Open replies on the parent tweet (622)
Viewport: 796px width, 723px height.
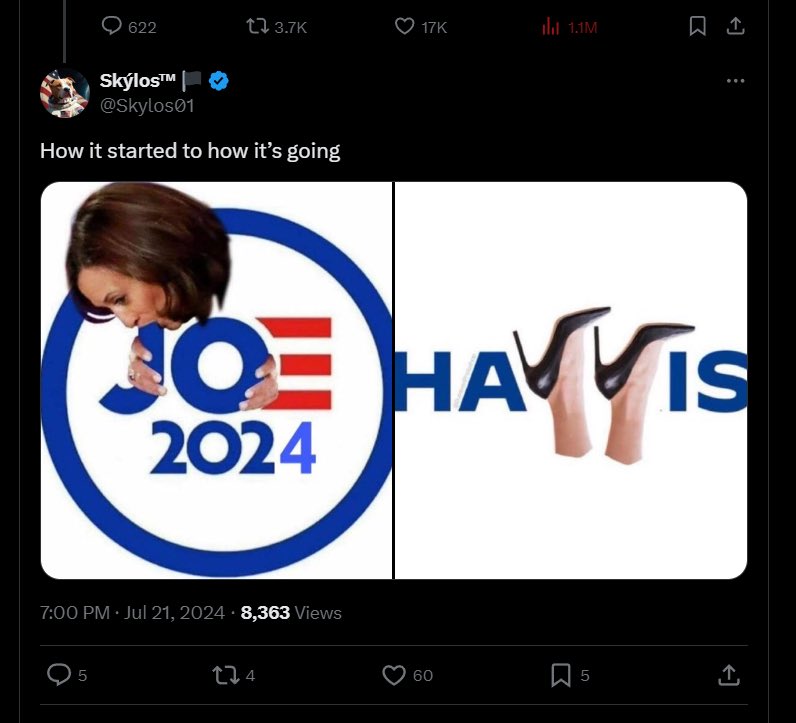click(x=128, y=26)
